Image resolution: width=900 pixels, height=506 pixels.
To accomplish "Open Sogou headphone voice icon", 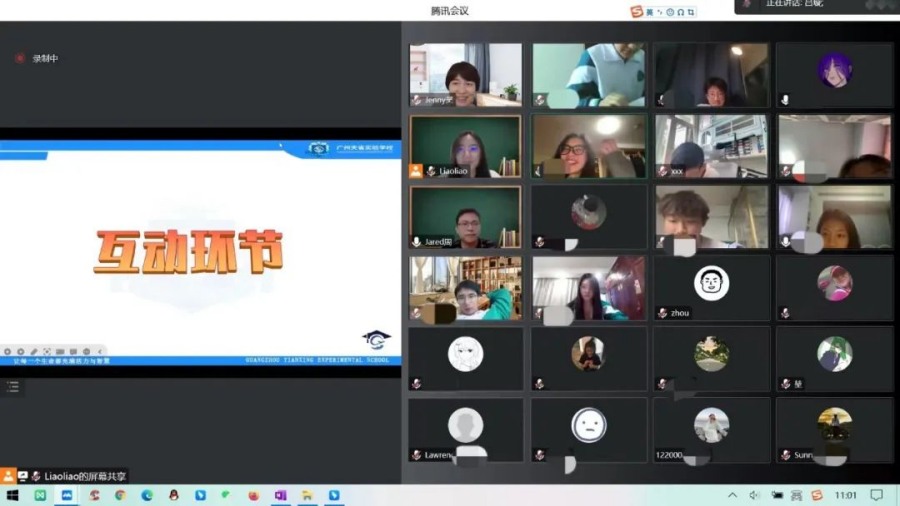I will point(680,12).
